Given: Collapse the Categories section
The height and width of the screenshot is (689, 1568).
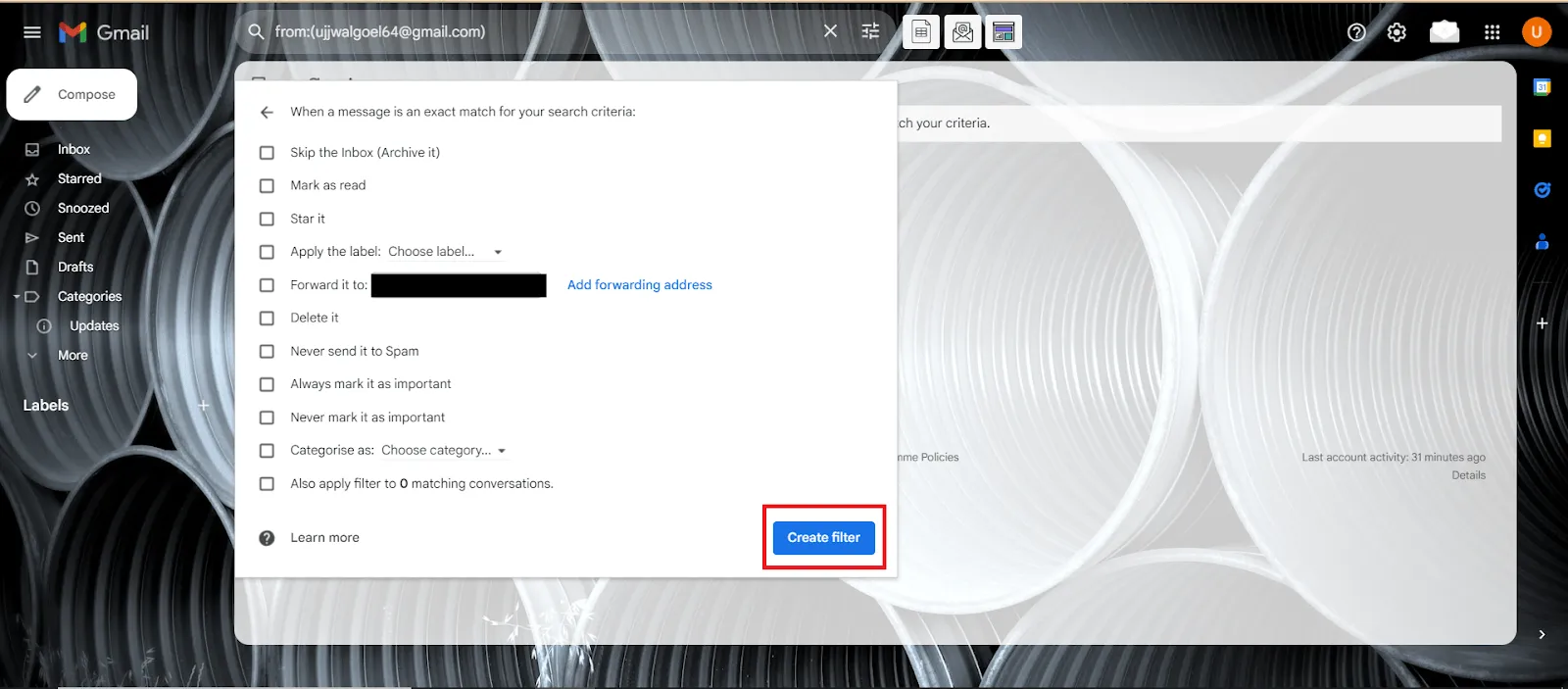Looking at the screenshot, I should coord(17,296).
